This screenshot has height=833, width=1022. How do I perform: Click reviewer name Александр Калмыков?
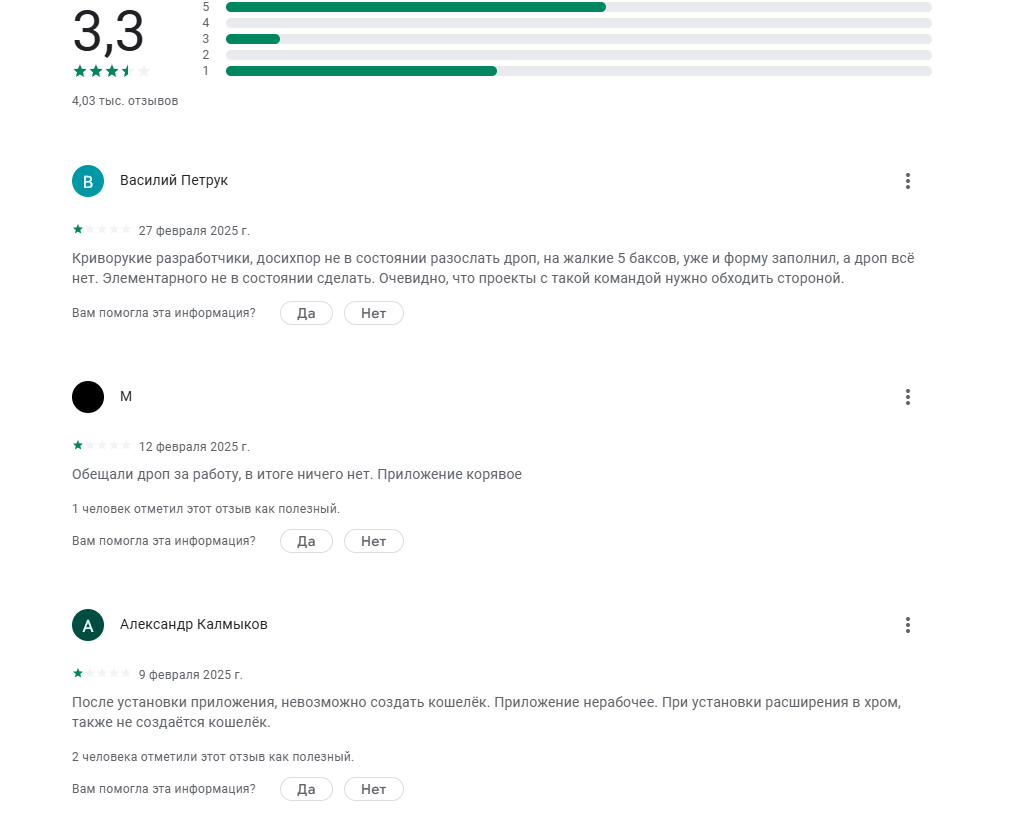[x=194, y=624]
